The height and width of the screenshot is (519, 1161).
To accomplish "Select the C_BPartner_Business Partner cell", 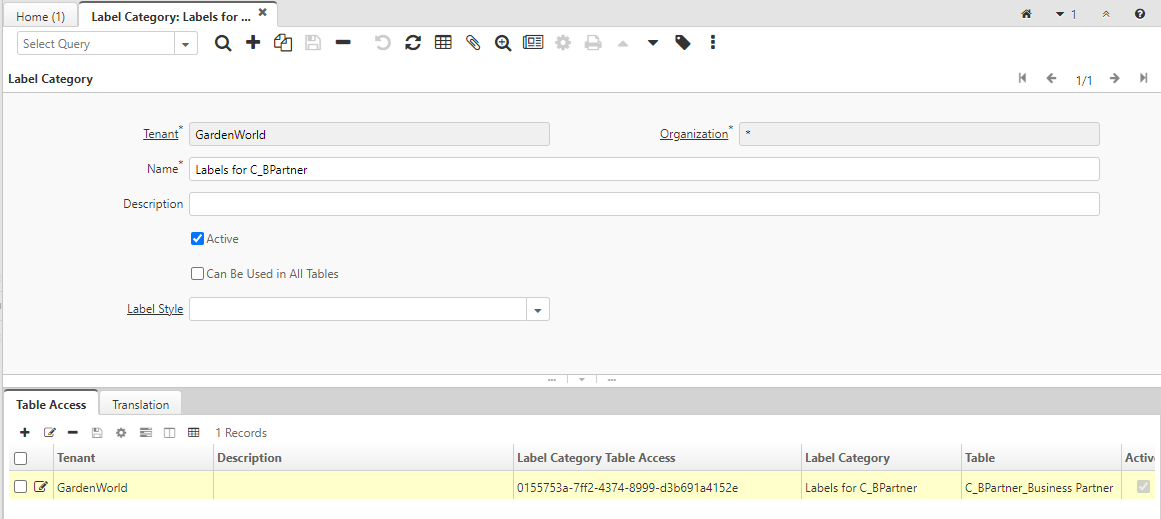I will (1041, 487).
